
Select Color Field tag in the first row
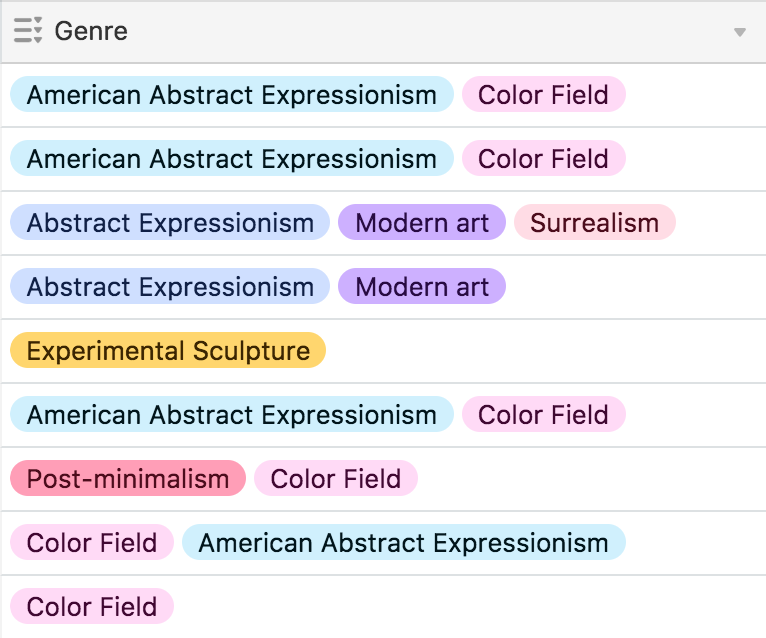coord(543,95)
